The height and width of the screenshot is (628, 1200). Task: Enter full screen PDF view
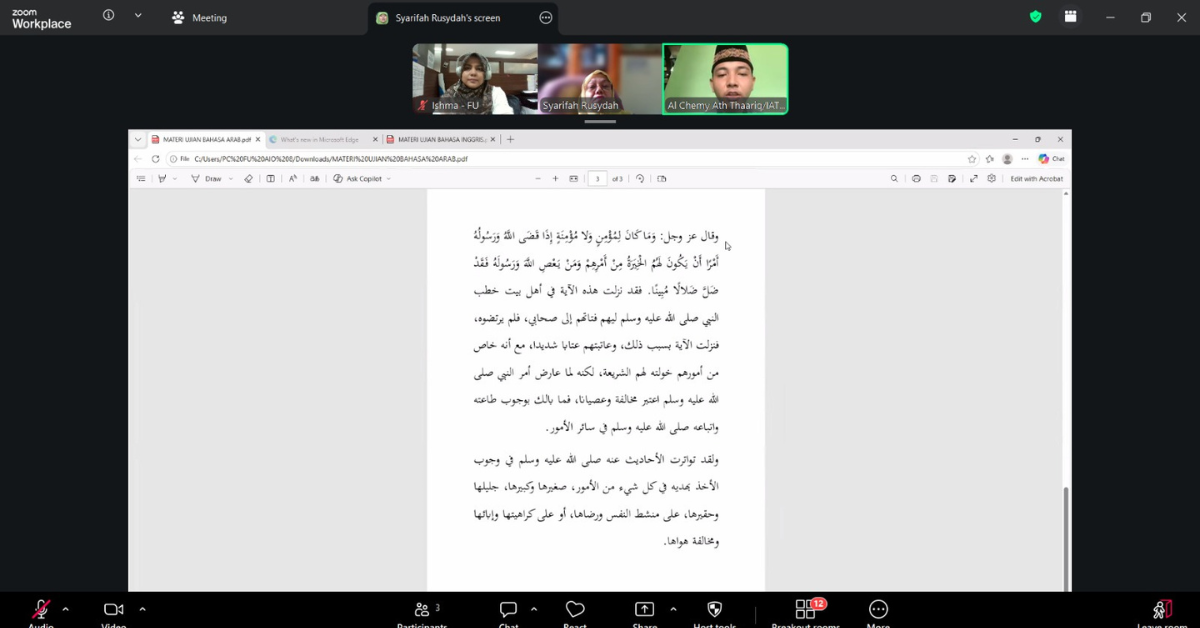[973, 179]
